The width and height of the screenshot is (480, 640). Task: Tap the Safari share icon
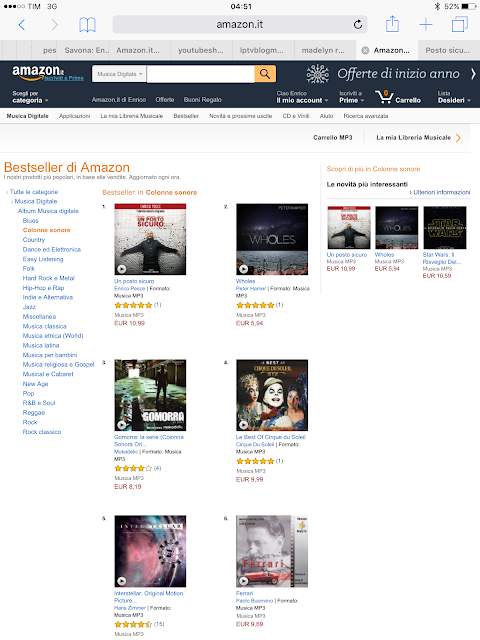[392, 24]
